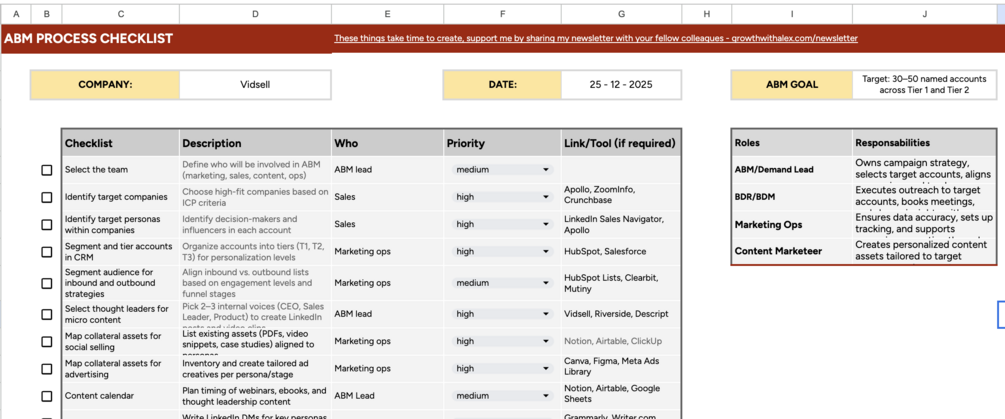Click the Canva, Figma, Meta Ads Library cell
The height and width of the screenshot is (419, 1005).
[621, 368]
